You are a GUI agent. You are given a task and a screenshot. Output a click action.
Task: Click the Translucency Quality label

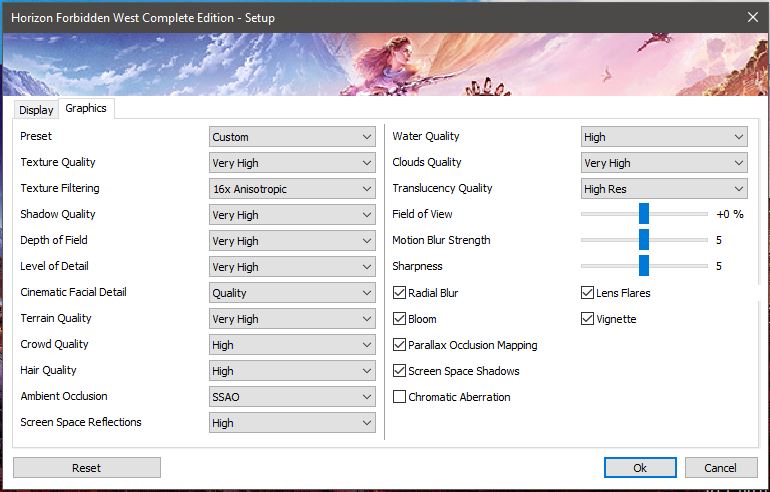click(x=442, y=189)
